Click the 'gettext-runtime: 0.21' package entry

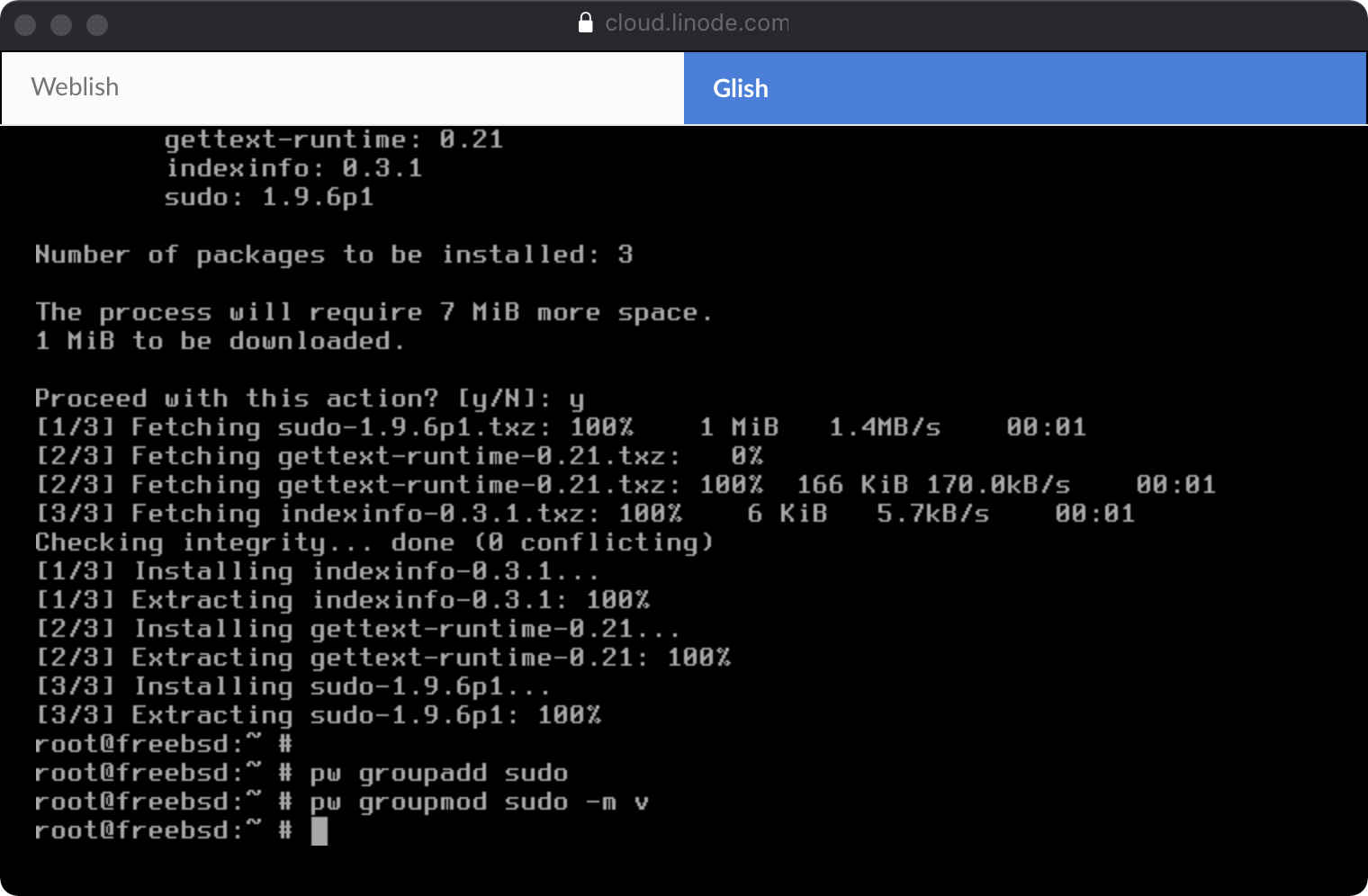(333, 139)
